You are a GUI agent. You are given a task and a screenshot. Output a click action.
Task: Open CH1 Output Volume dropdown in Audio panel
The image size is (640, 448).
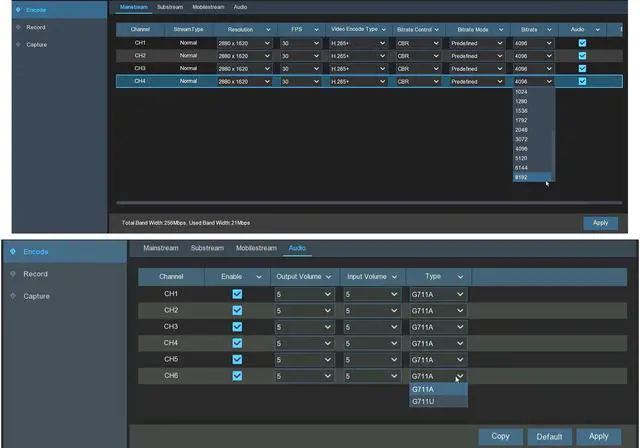[304, 294]
